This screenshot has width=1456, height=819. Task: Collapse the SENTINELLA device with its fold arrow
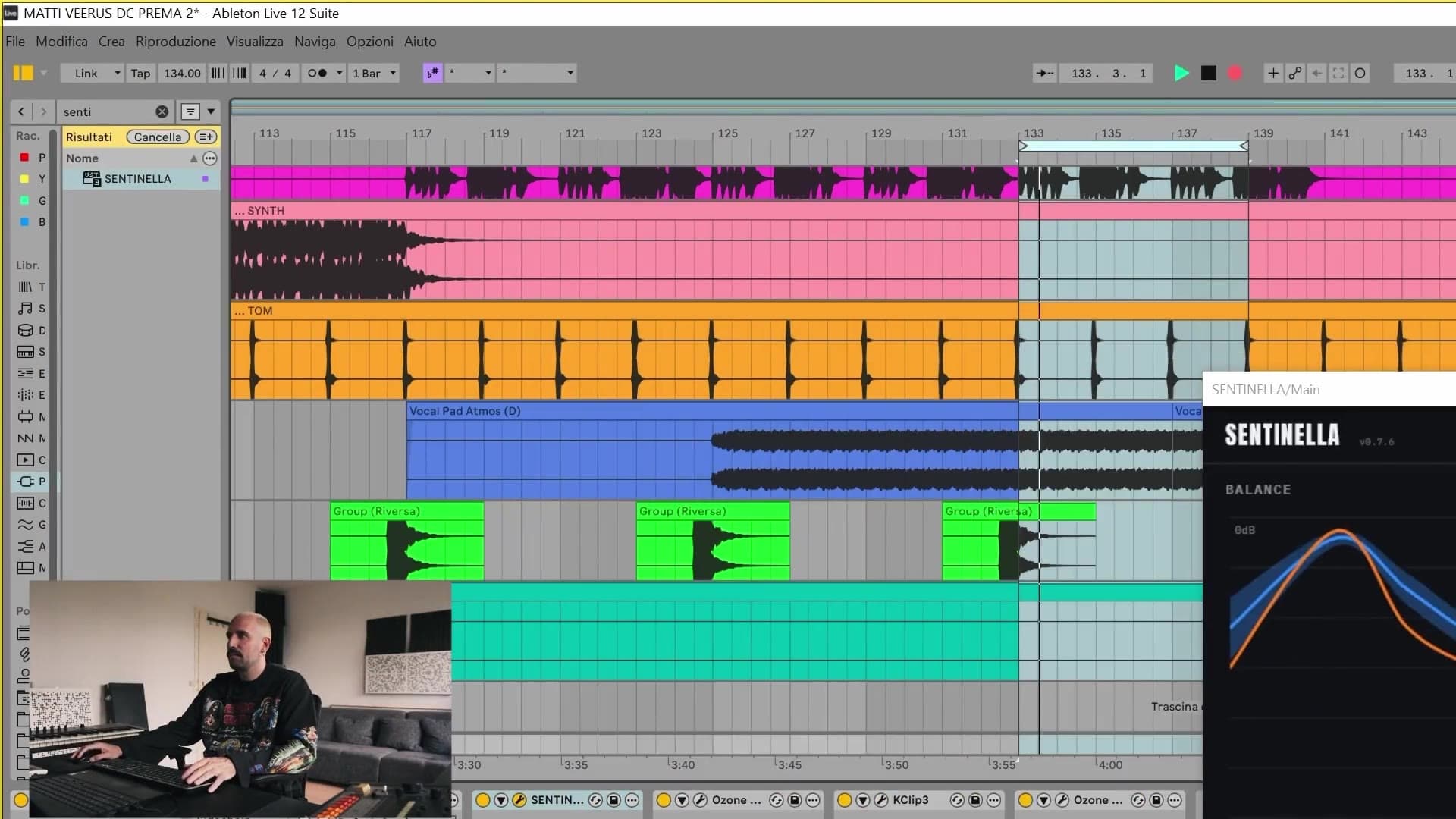[x=501, y=800]
